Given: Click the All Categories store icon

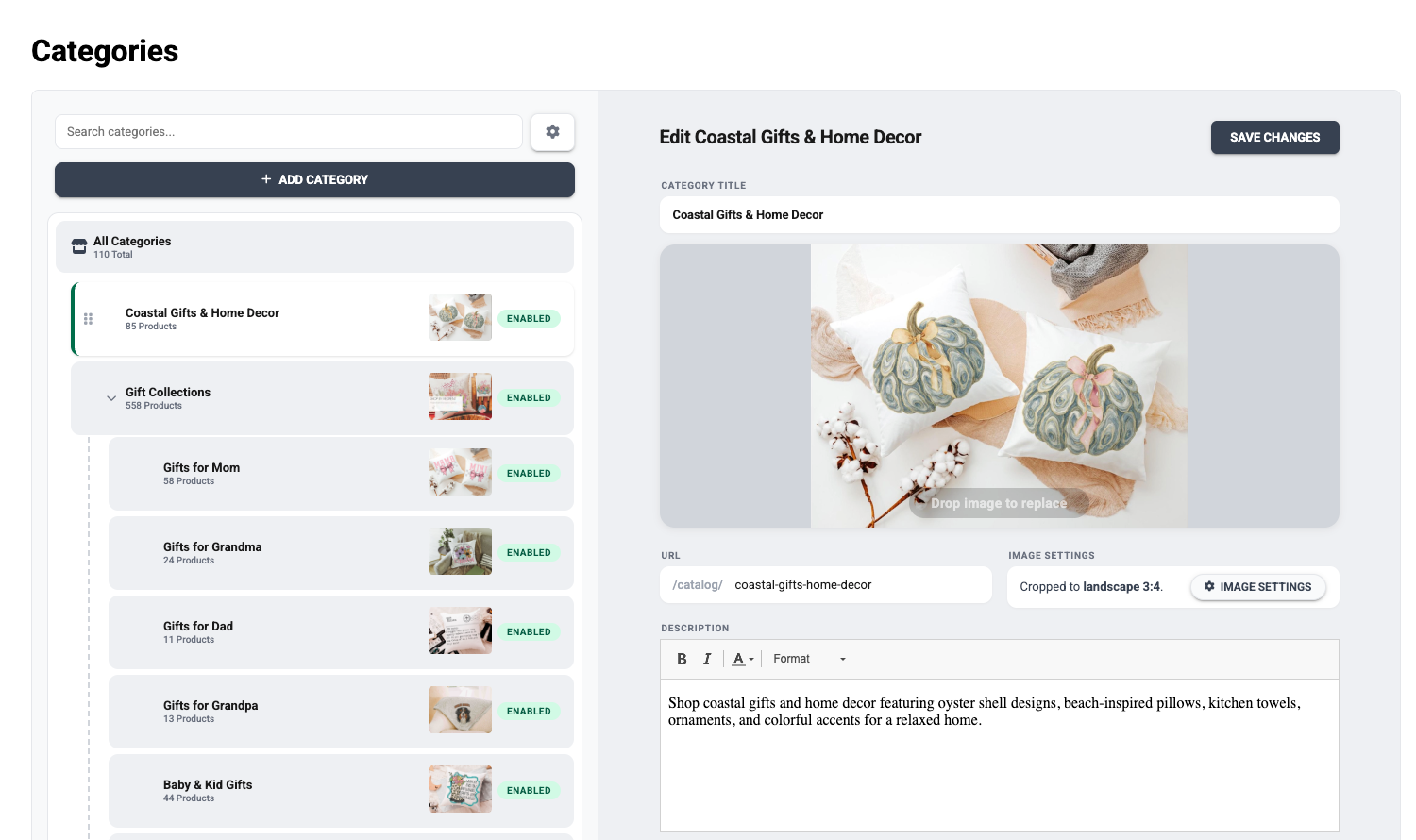Looking at the screenshot, I should 79,247.
